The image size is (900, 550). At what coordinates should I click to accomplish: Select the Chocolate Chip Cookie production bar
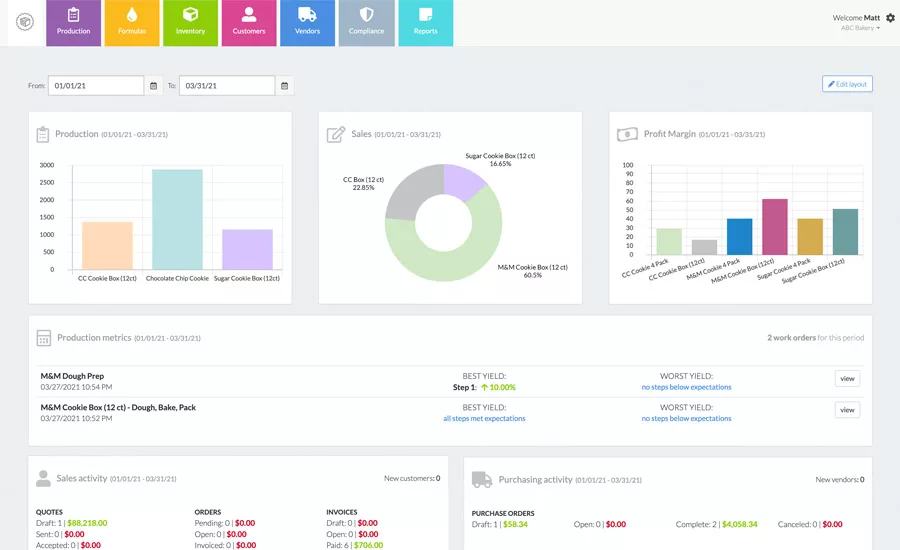coord(177,219)
